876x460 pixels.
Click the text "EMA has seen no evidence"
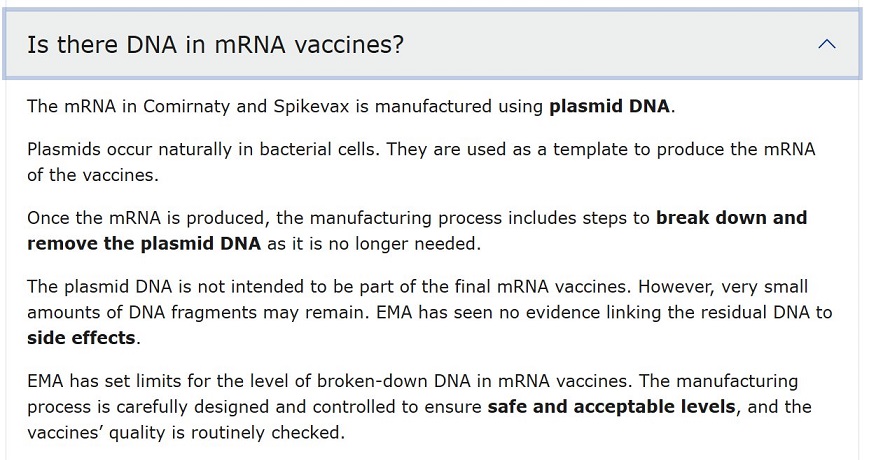tap(459, 312)
